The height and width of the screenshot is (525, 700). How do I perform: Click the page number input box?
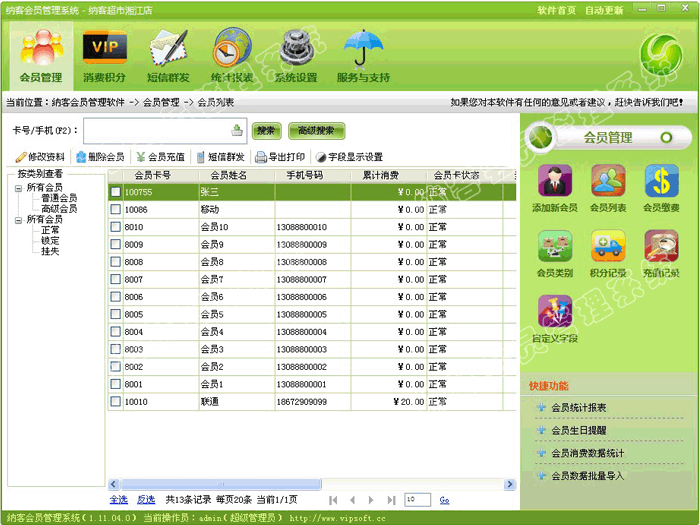[x=417, y=500]
